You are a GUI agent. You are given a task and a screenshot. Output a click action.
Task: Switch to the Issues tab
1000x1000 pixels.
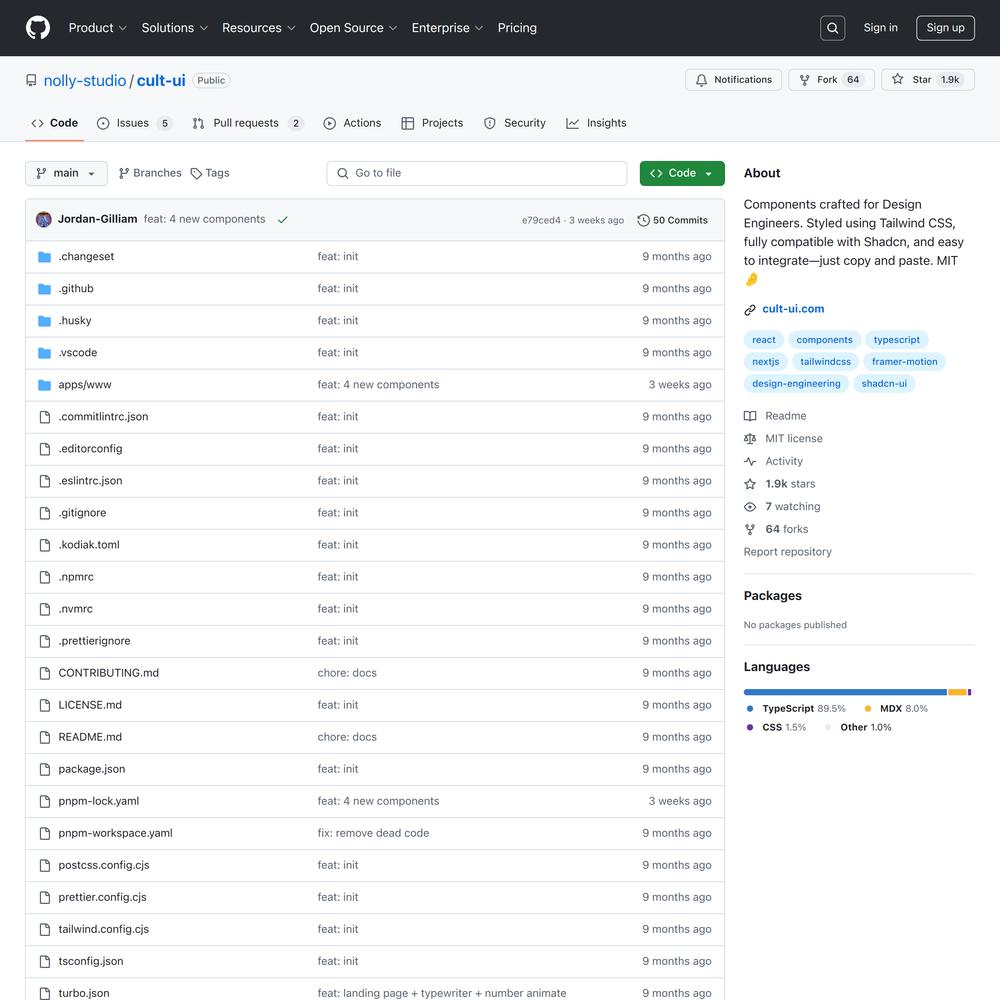[x=133, y=123]
